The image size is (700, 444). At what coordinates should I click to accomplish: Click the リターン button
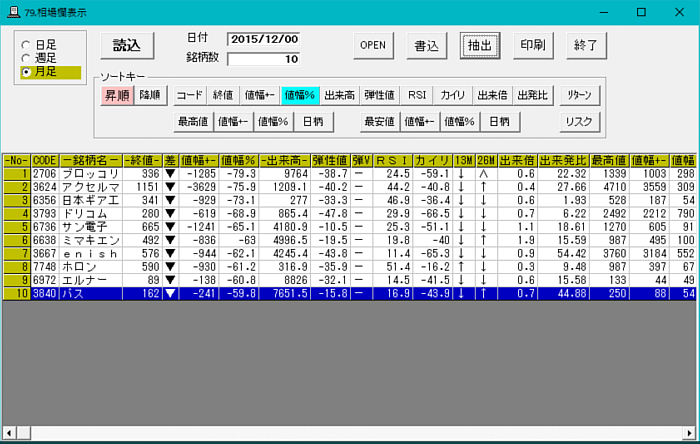tap(579, 95)
